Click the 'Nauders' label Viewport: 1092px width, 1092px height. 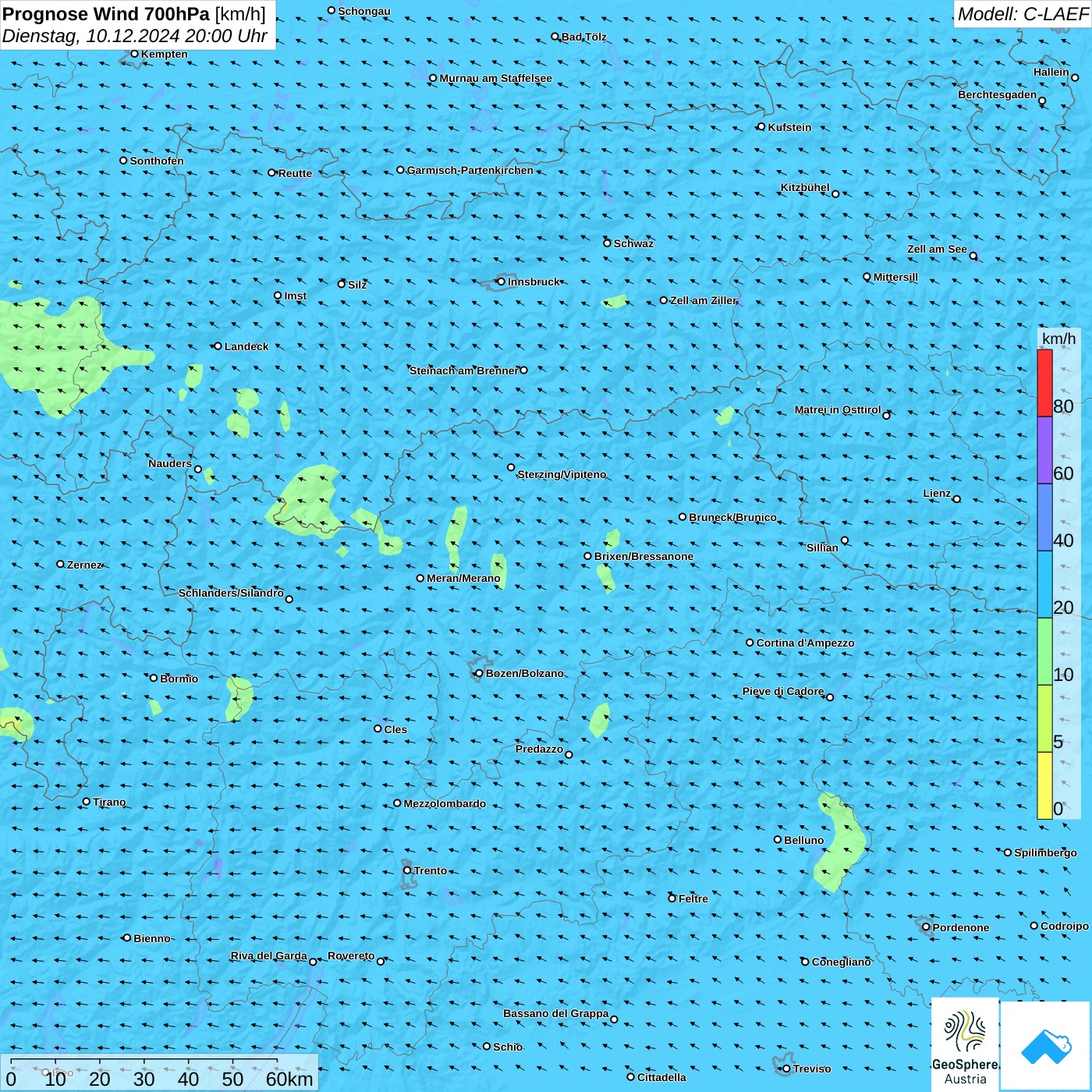tap(170, 463)
